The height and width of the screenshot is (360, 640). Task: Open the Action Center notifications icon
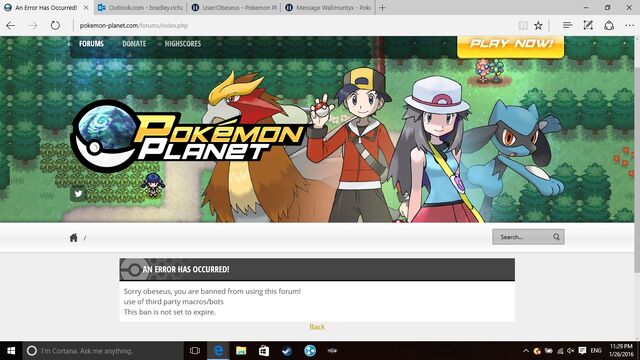(582, 351)
